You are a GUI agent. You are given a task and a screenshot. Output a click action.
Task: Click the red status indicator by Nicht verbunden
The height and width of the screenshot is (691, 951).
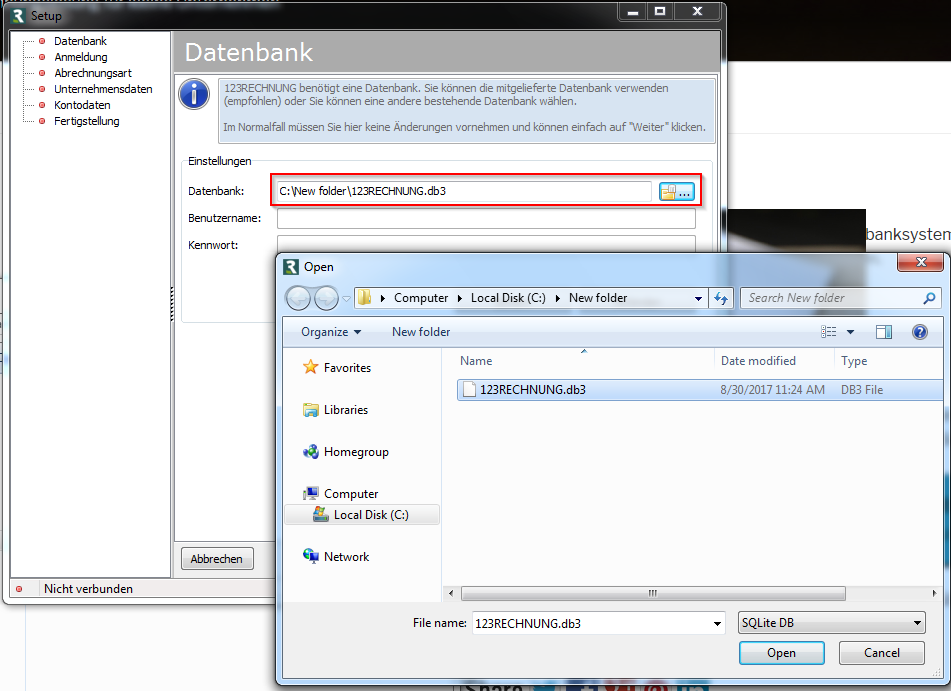(x=19, y=588)
